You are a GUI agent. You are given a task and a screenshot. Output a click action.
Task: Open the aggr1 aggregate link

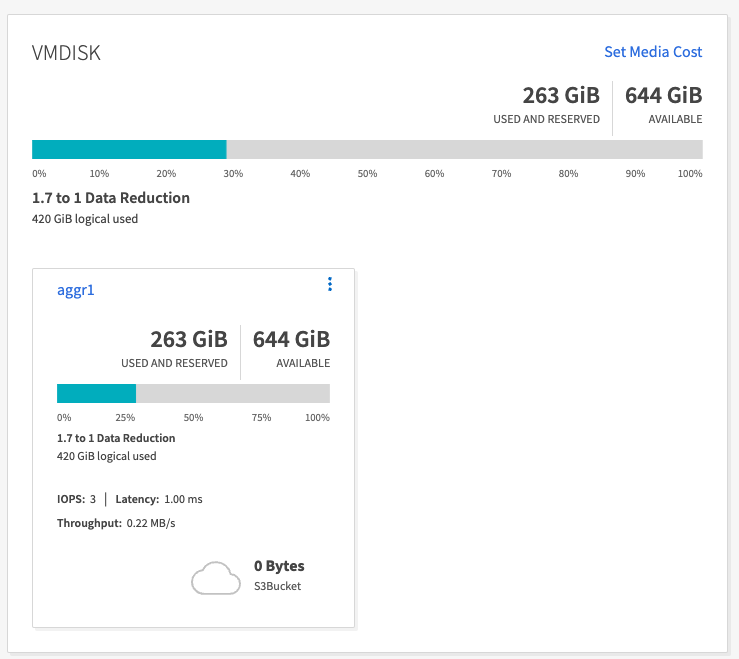(75, 290)
